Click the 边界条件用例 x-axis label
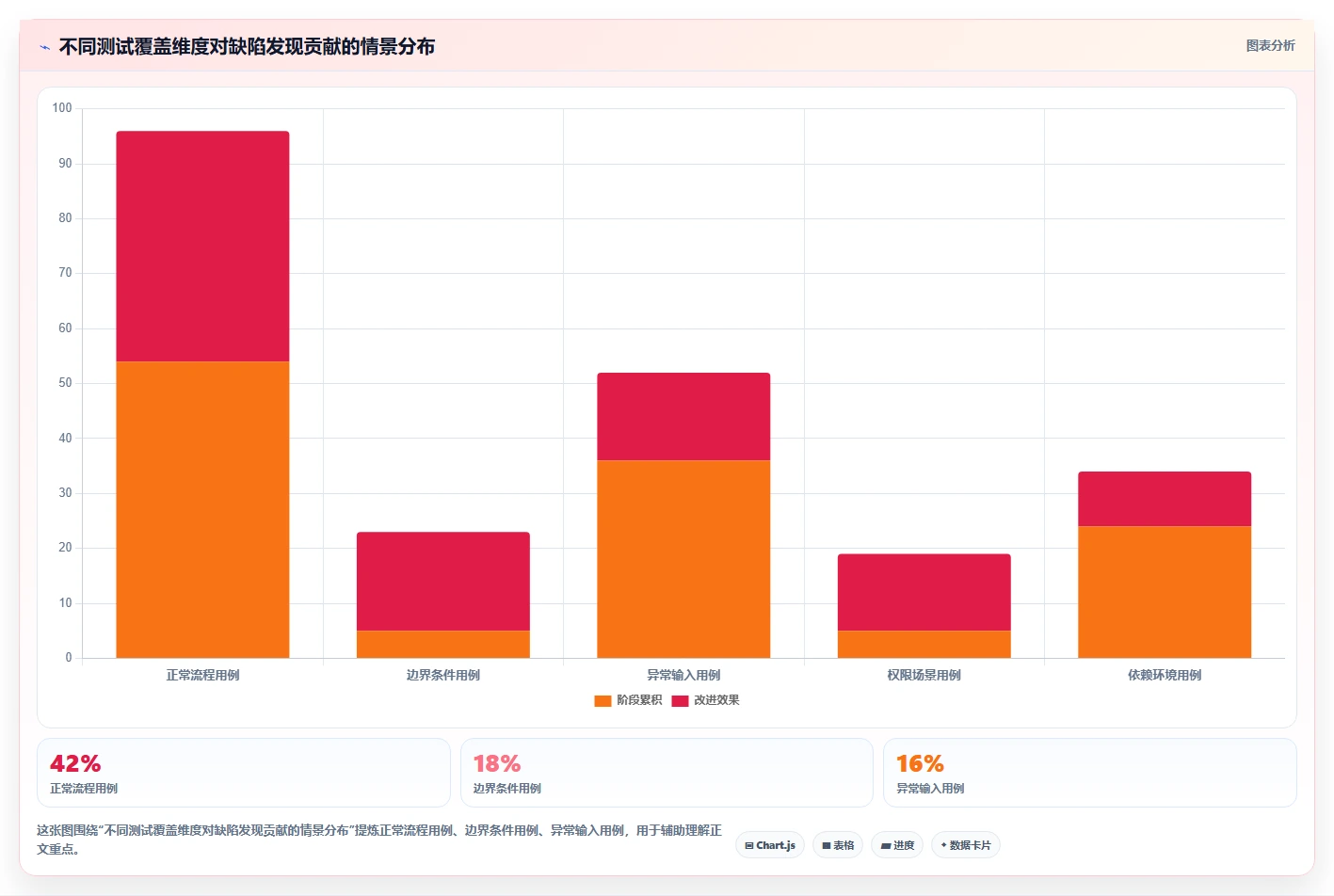This screenshot has width=1334, height=896. click(443, 675)
